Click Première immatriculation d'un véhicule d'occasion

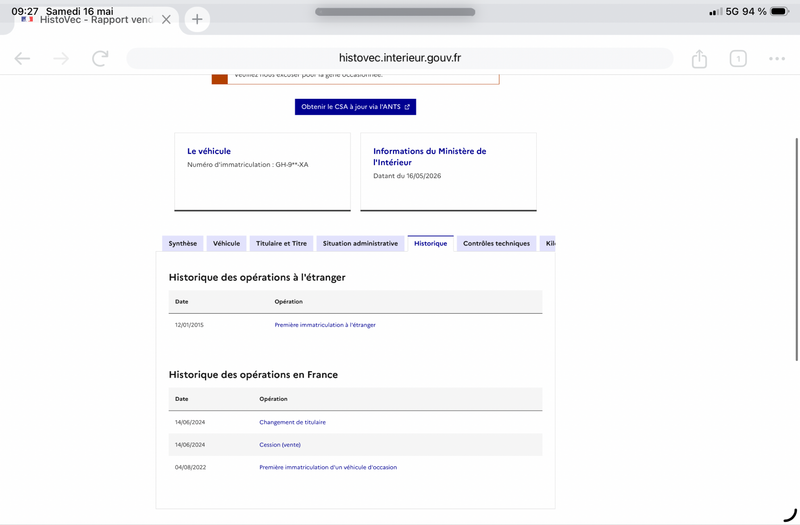pos(328,467)
